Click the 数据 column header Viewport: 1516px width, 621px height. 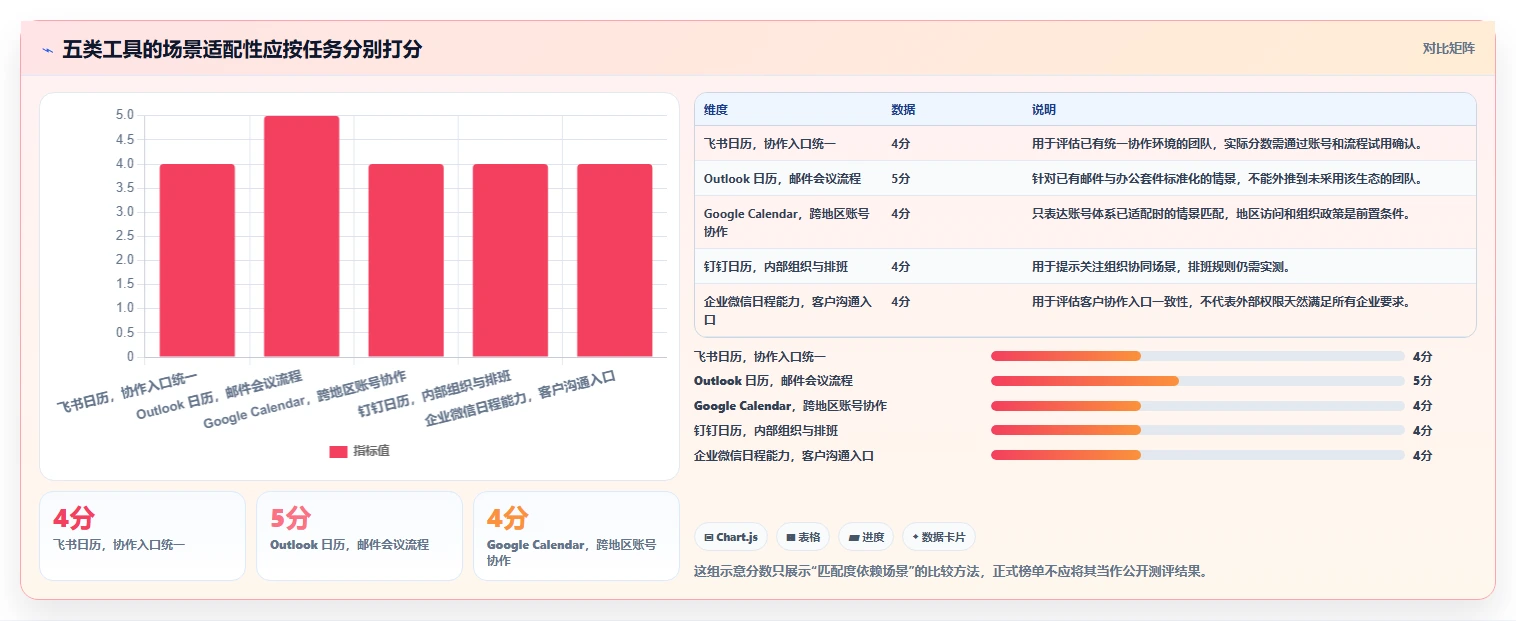(x=903, y=109)
